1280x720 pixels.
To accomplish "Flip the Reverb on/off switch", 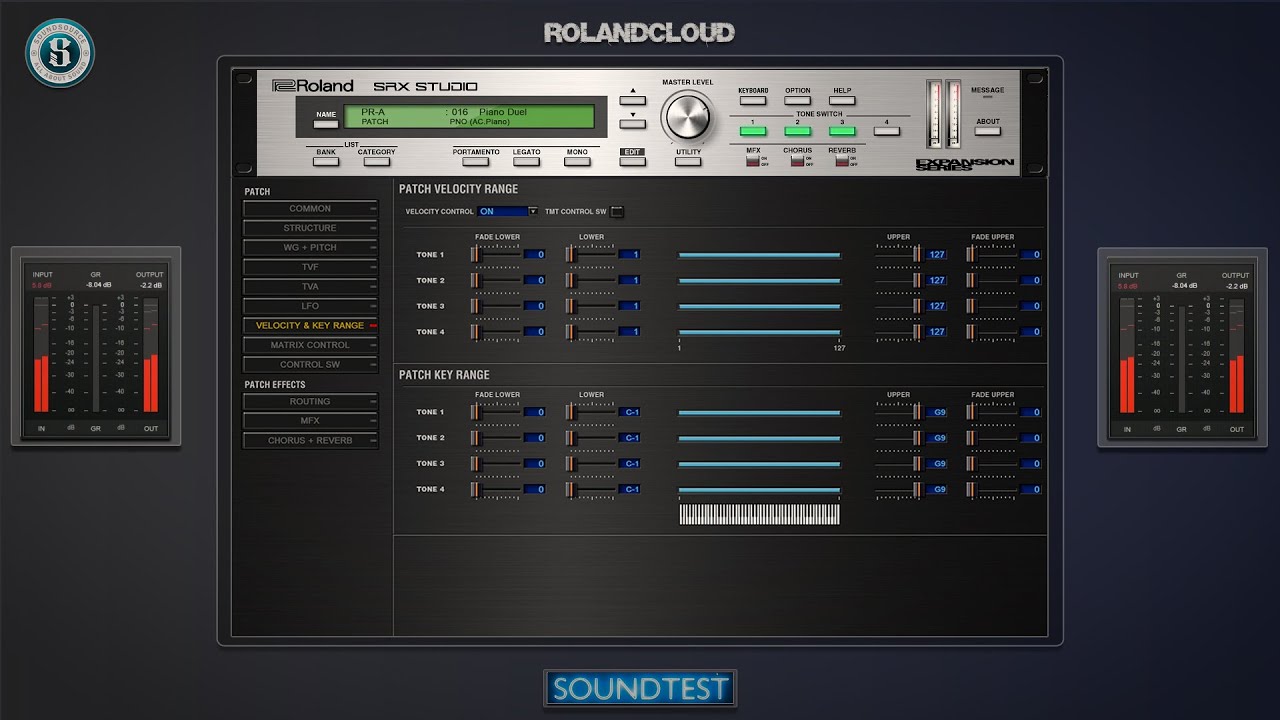I will pyautogui.click(x=841, y=161).
